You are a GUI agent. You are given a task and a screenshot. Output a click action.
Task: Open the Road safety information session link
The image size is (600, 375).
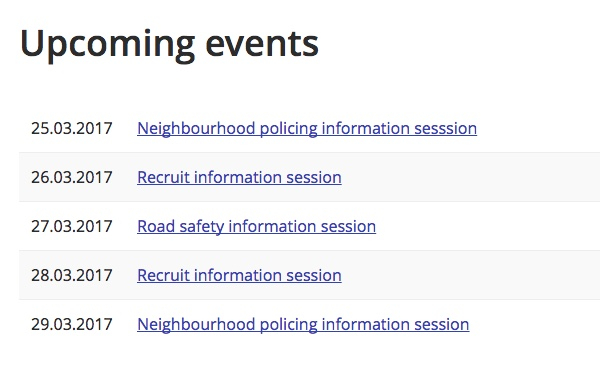(256, 227)
